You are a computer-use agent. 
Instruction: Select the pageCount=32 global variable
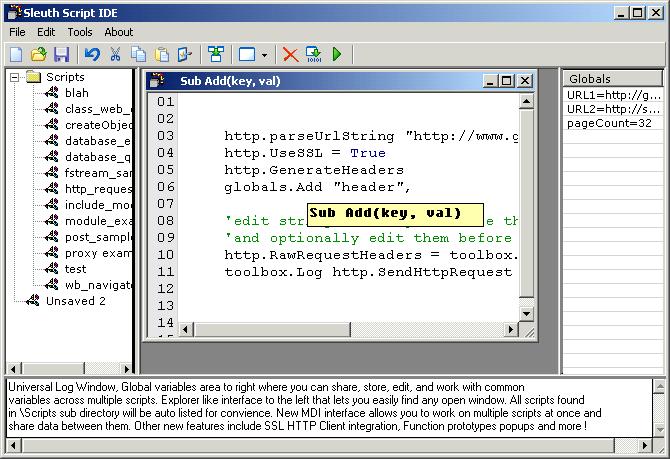point(609,123)
